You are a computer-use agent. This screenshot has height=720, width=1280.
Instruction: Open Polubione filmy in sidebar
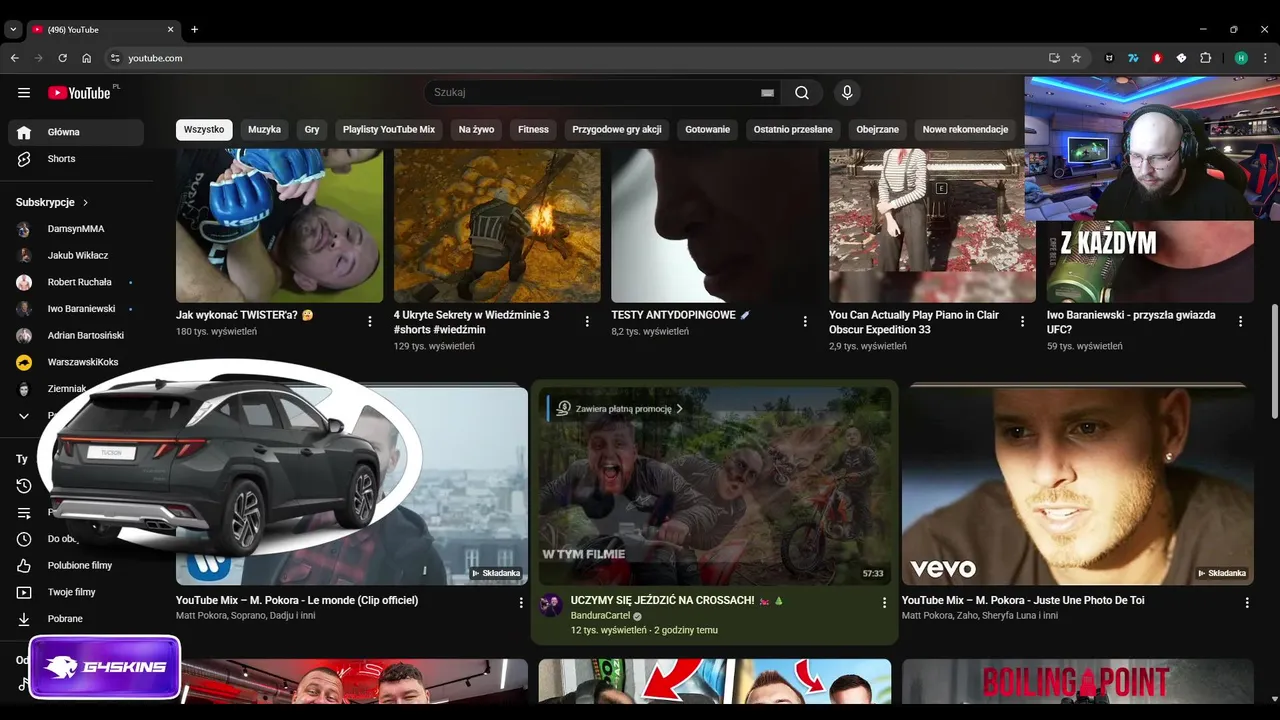[x=76, y=565]
